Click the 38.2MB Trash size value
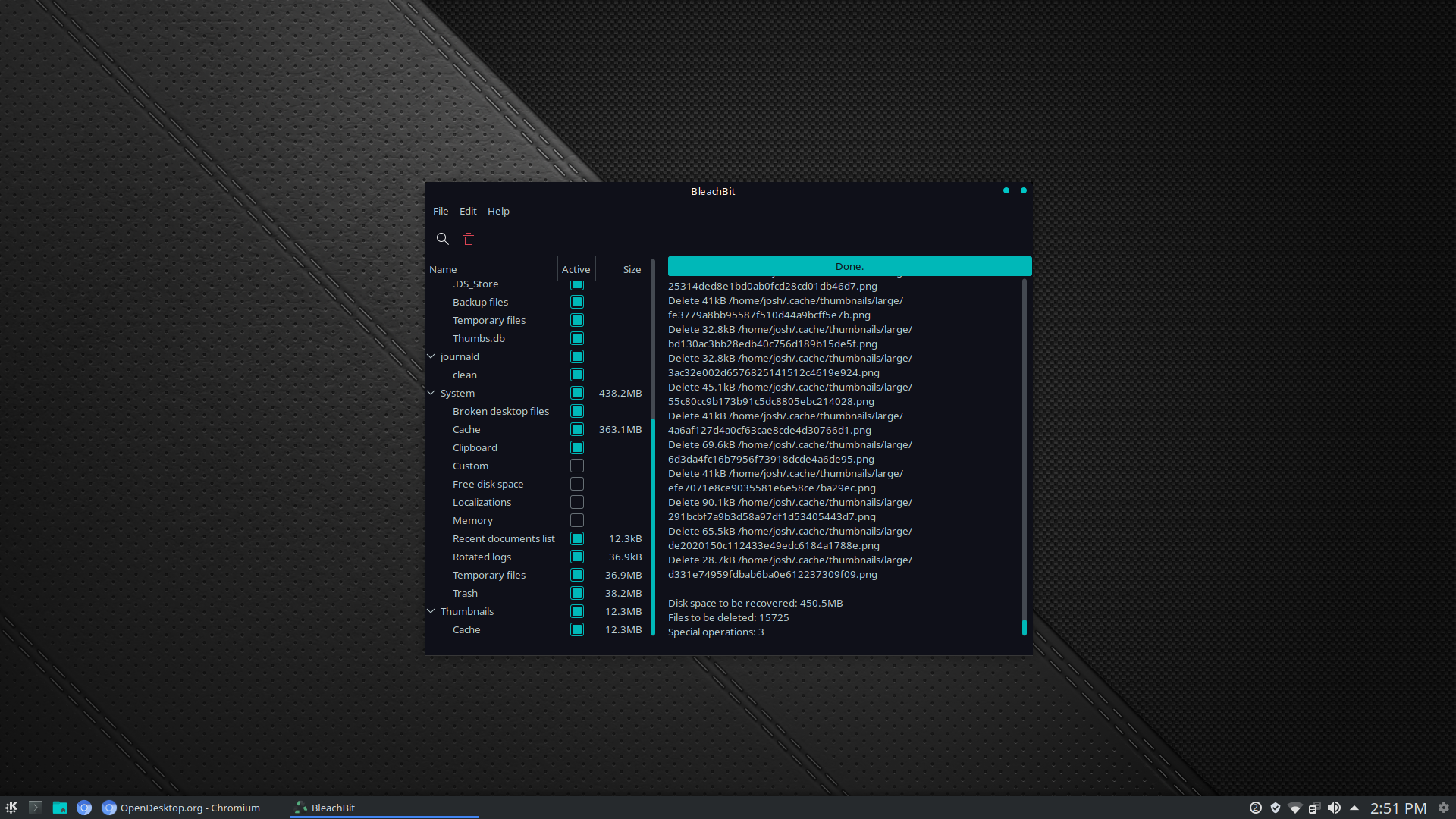Image resolution: width=1456 pixels, height=819 pixels. [623, 593]
